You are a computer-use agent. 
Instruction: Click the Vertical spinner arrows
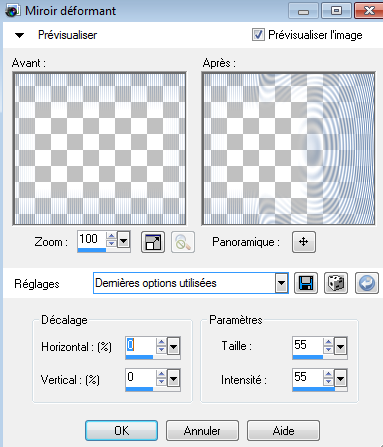point(161,378)
